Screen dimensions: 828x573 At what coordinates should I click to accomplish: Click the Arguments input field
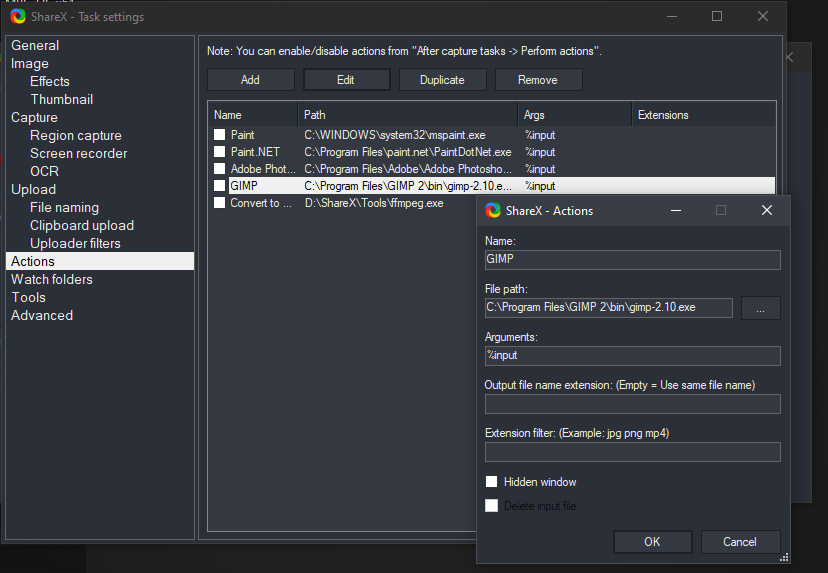coord(633,355)
